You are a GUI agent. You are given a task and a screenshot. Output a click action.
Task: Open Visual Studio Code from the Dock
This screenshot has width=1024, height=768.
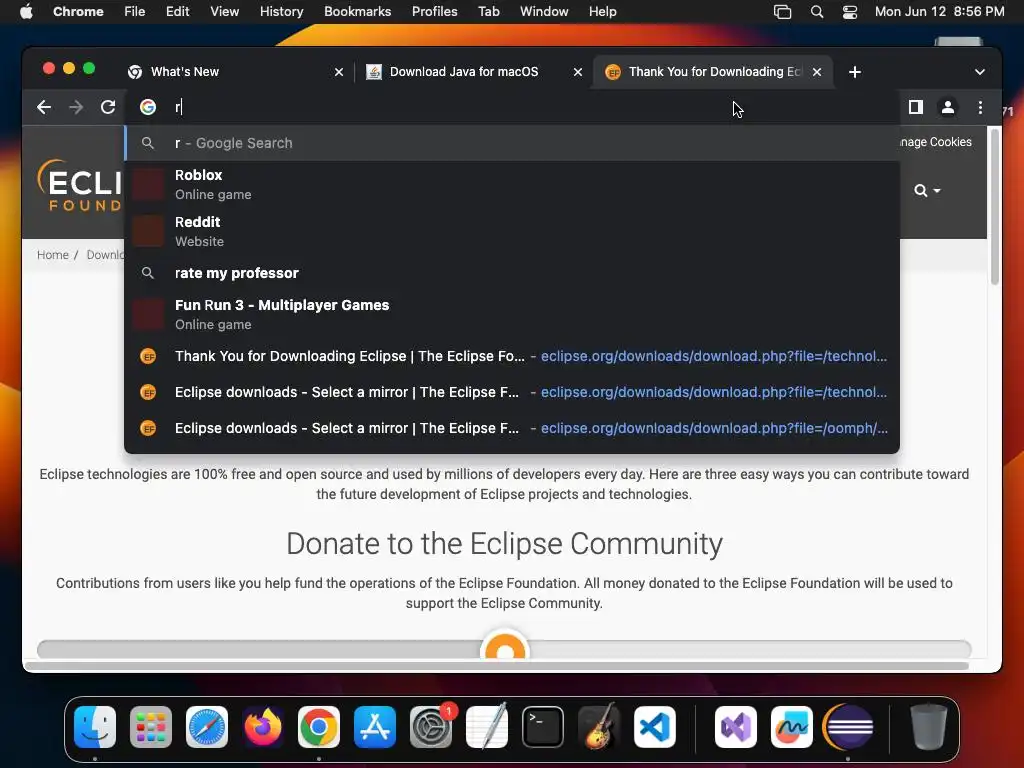655,727
